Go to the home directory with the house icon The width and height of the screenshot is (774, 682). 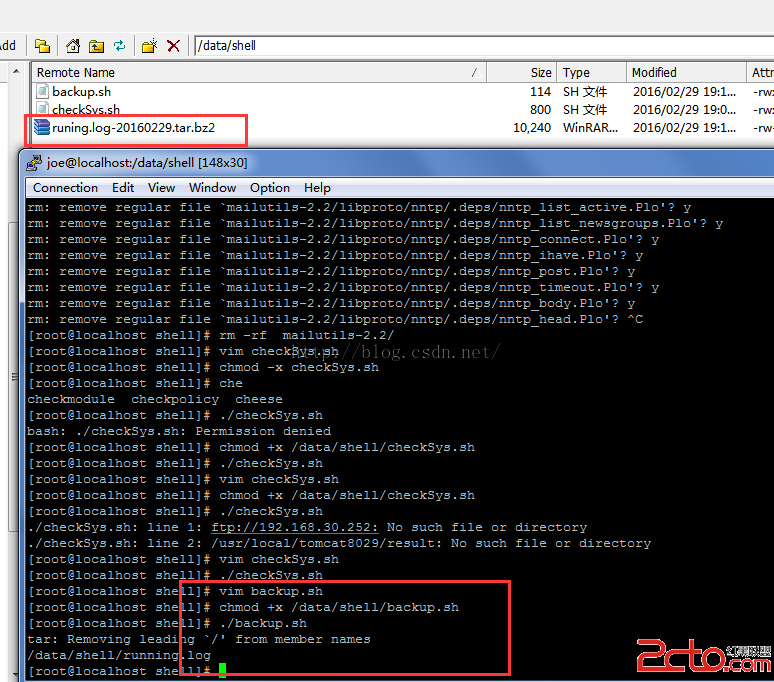[73, 46]
